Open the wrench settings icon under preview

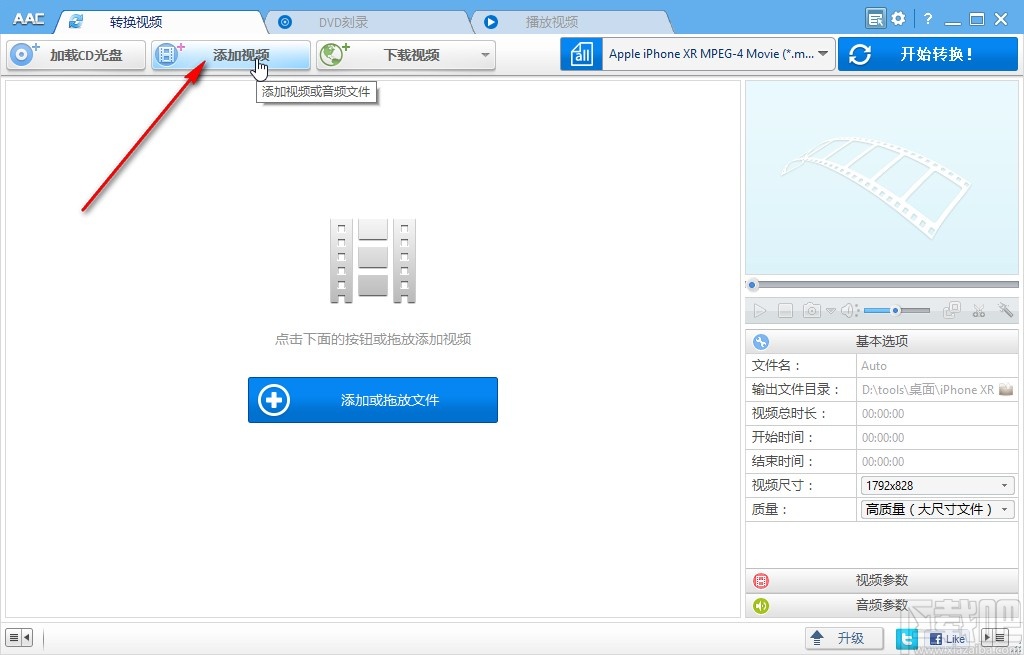click(x=1005, y=310)
